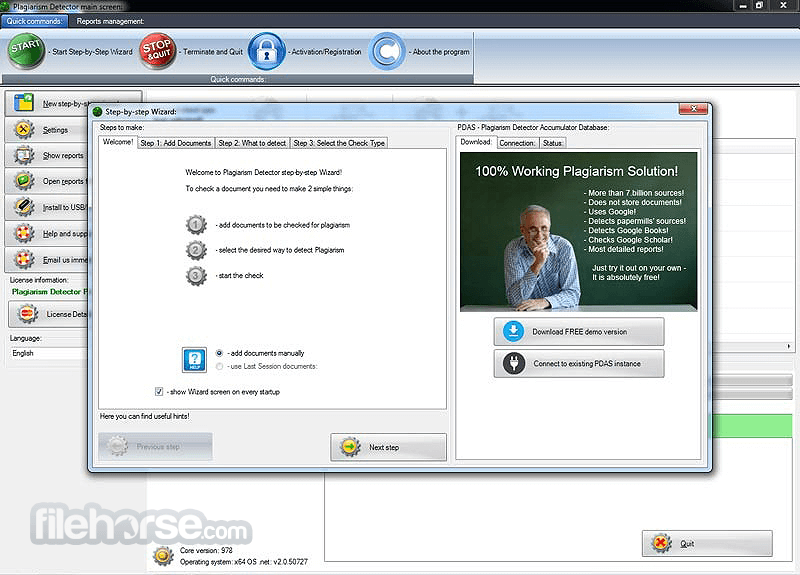This screenshot has width=800, height=575.
Task: Click the Next step button label
Action: [x=384, y=447]
